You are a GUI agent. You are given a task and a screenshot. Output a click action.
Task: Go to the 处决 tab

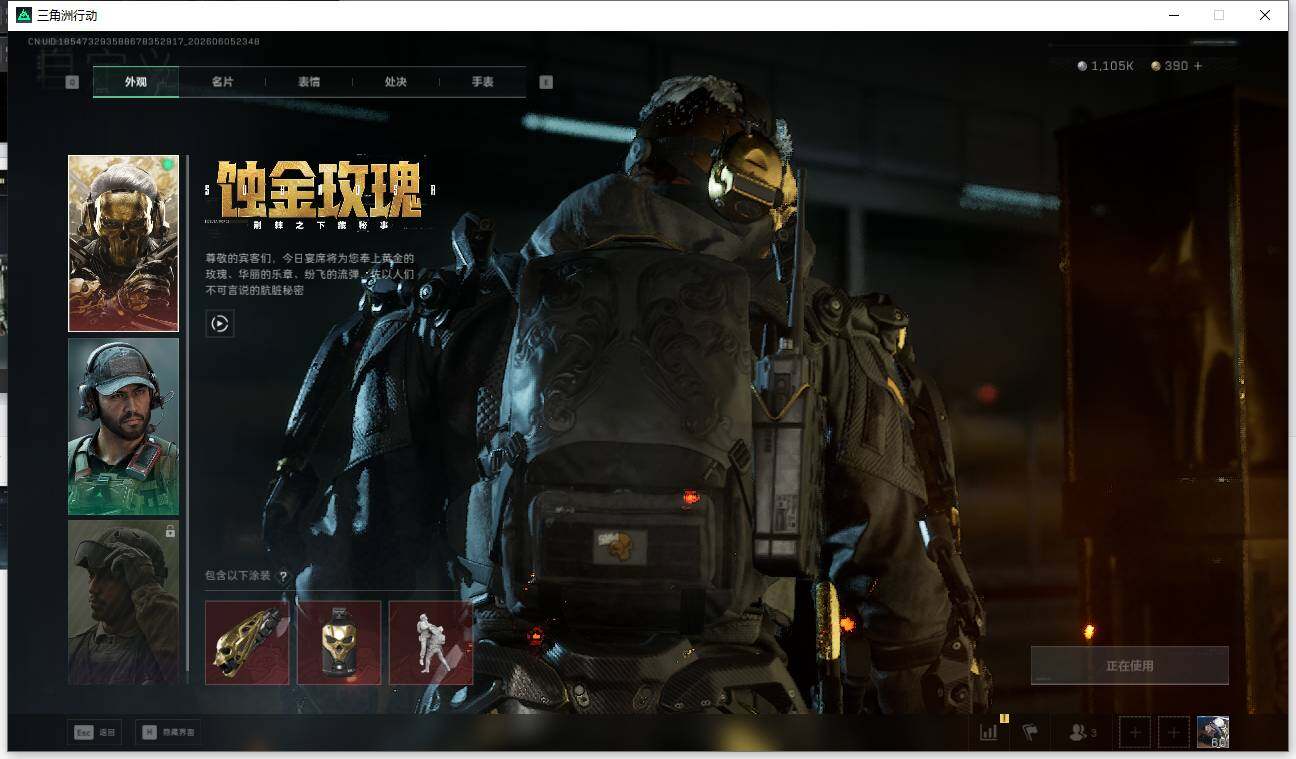pyautogui.click(x=396, y=82)
